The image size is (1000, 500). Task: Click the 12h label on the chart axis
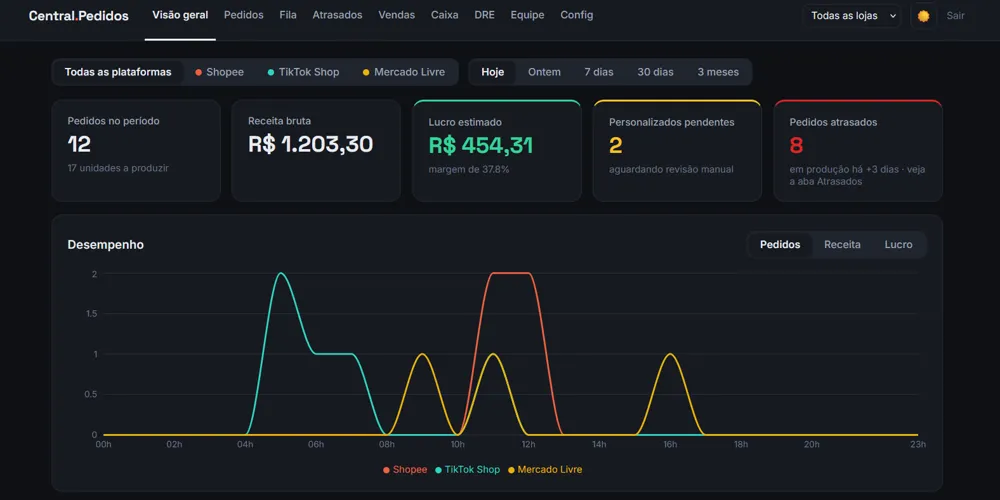coord(528,445)
